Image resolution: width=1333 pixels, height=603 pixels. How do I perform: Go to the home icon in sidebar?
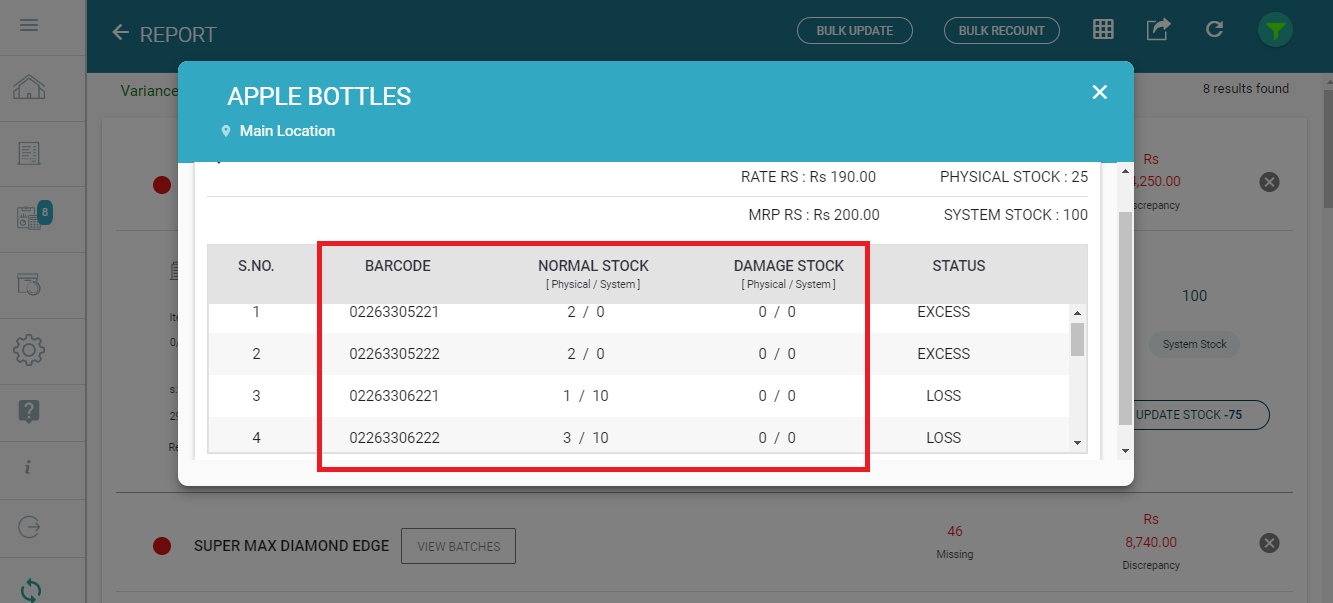pos(29,88)
